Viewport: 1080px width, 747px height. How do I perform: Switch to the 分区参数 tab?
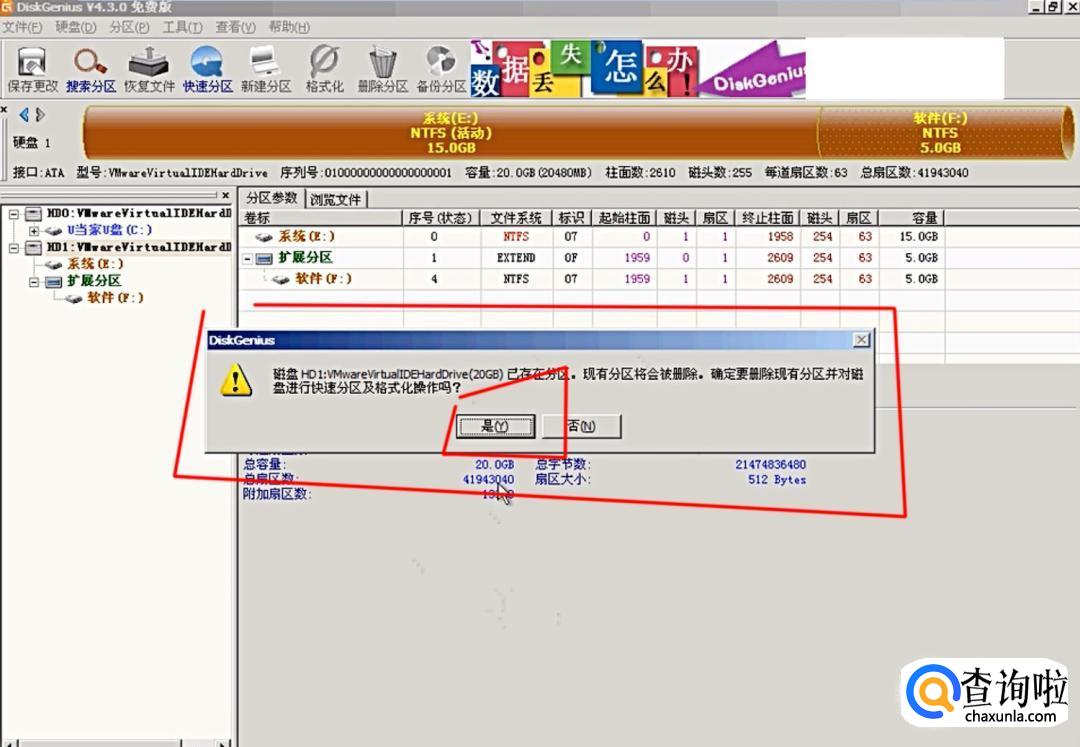point(271,198)
